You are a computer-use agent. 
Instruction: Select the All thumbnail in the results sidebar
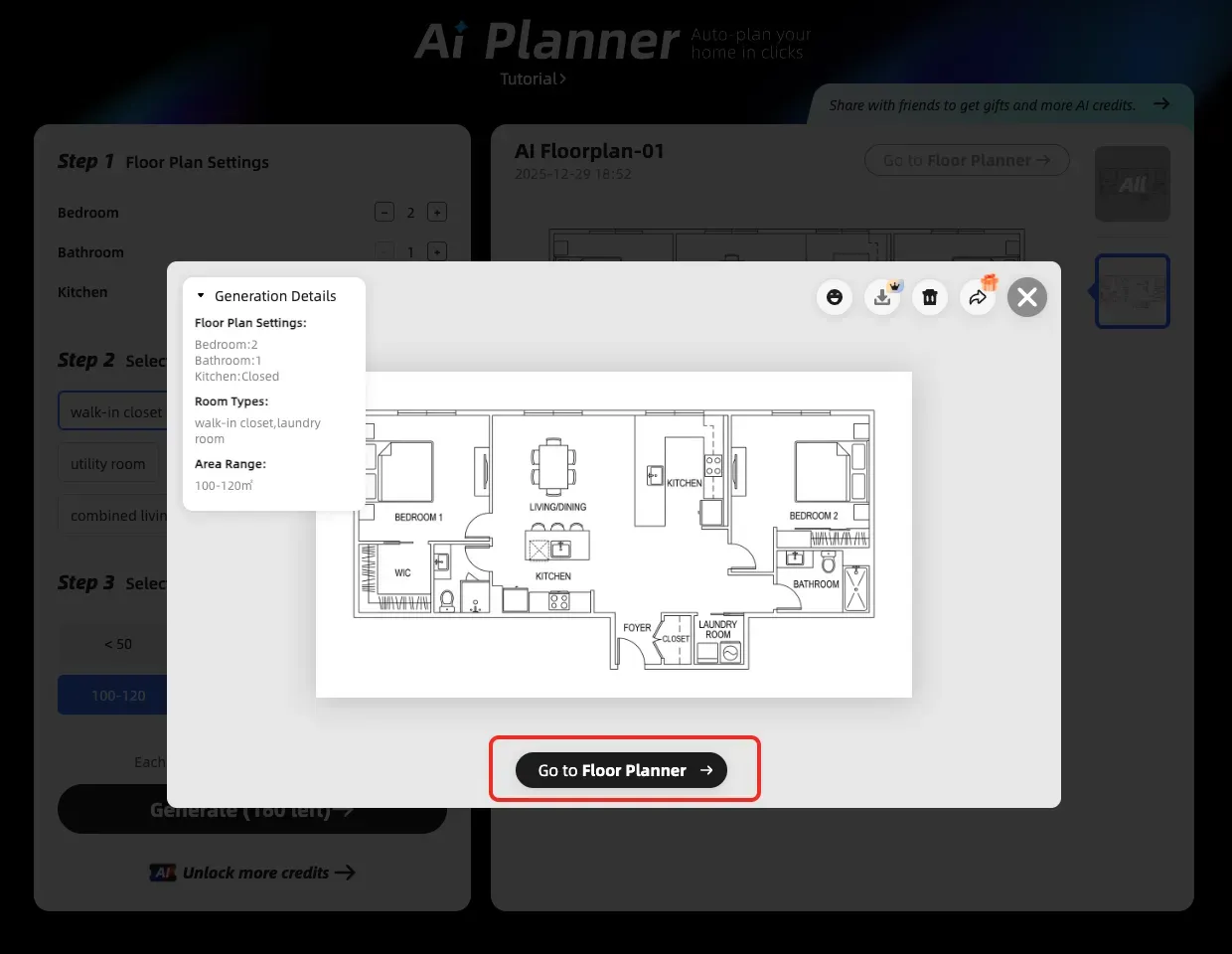coord(1132,184)
